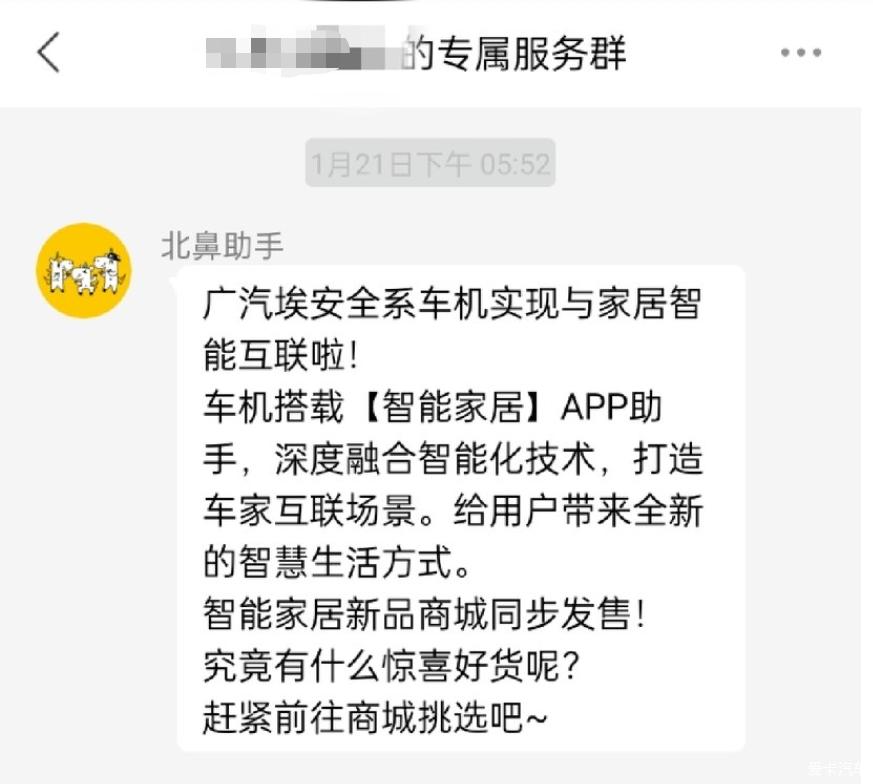Tap the APP助 text in the message
The width and height of the screenshot is (873, 784).
pyautogui.click(x=612, y=407)
